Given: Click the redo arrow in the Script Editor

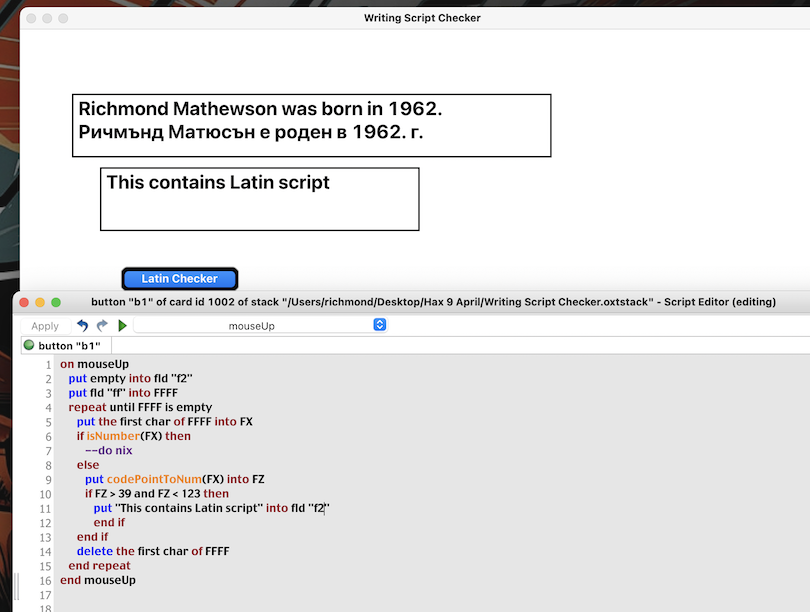Looking at the screenshot, I should point(102,325).
